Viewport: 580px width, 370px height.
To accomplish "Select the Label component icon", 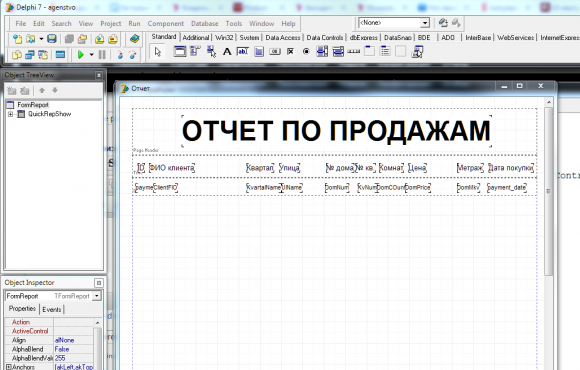I will click(x=227, y=51).
